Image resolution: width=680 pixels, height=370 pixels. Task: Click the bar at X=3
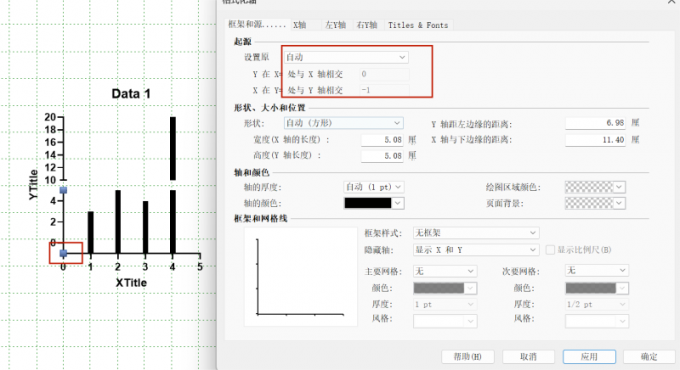pos(145,227)
